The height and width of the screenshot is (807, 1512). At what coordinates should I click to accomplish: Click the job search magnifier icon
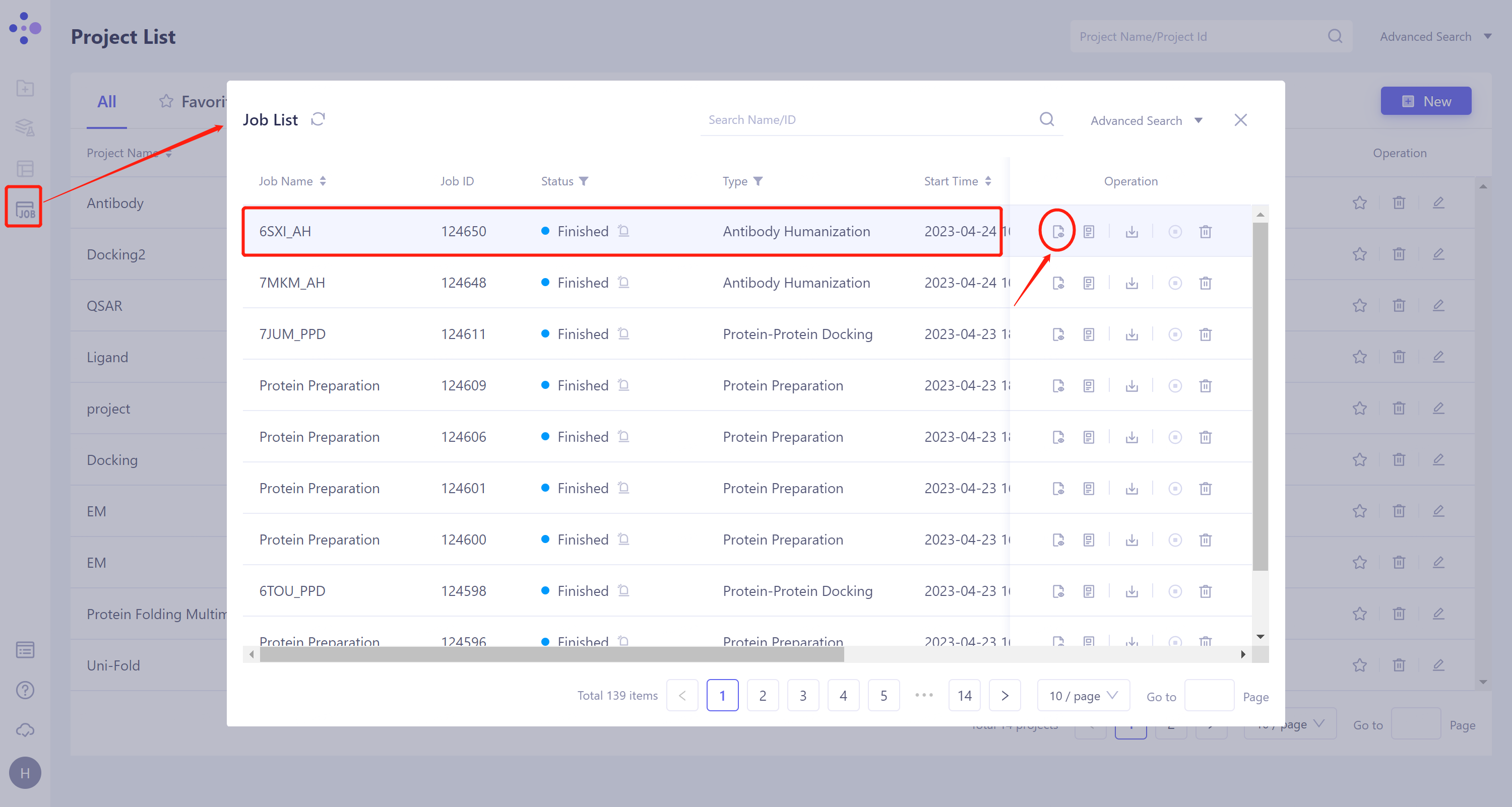1046,120
